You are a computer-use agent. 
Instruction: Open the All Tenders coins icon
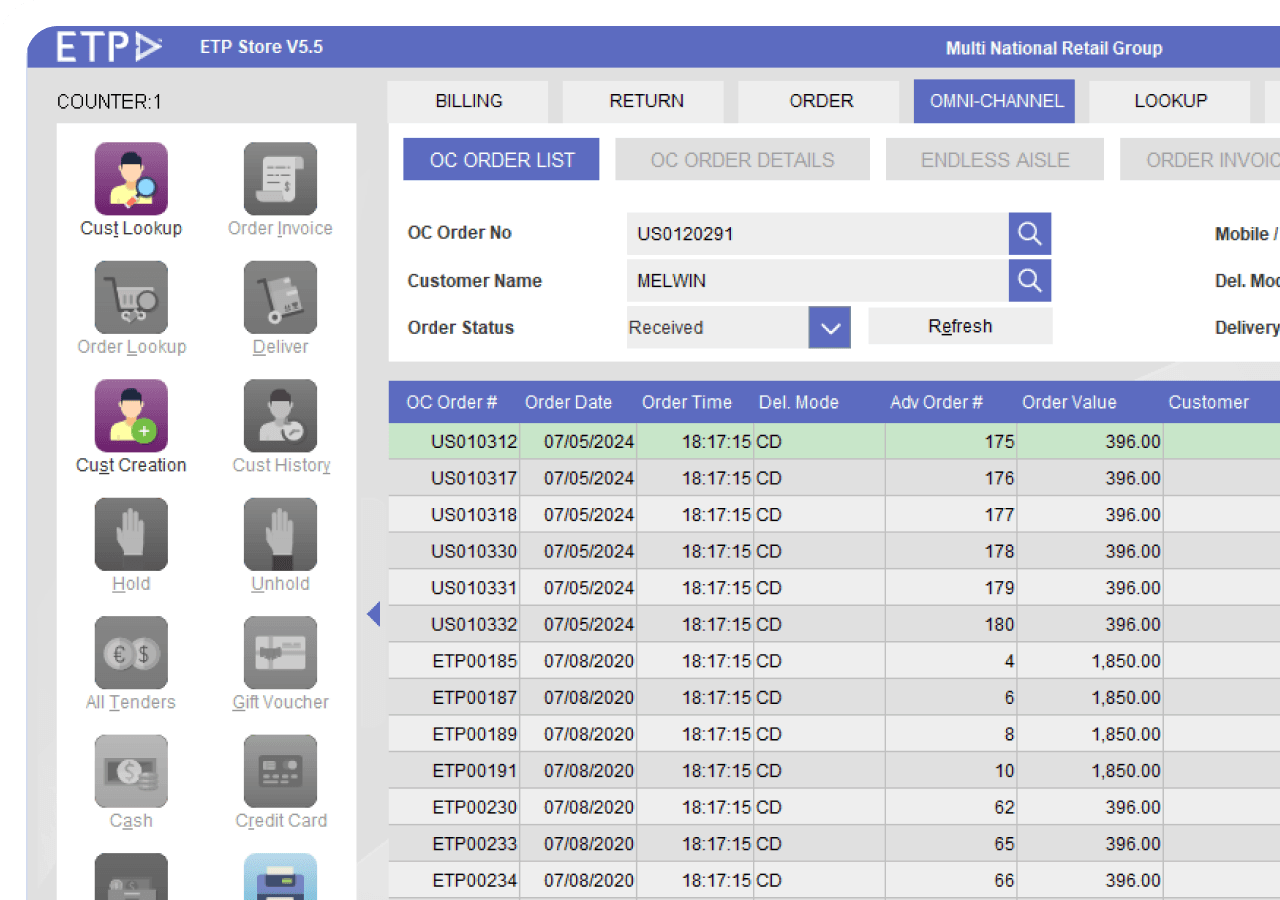coord(131,653)
